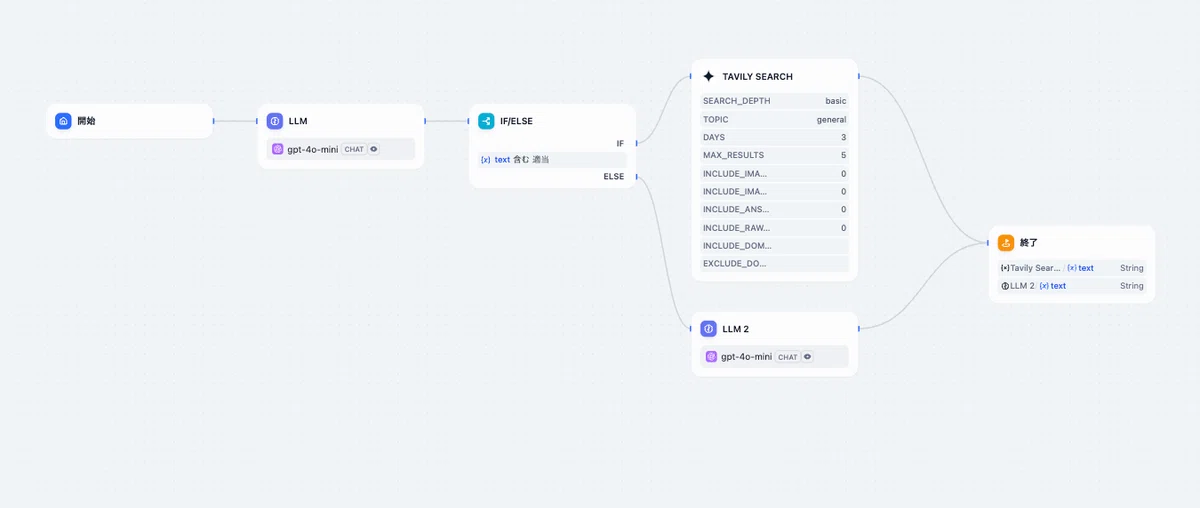Image resolution: width=1200 pixels, height=508 pixels.
Task: Click the home icon on the 開始 node
Action: click(x=63, y=121)
